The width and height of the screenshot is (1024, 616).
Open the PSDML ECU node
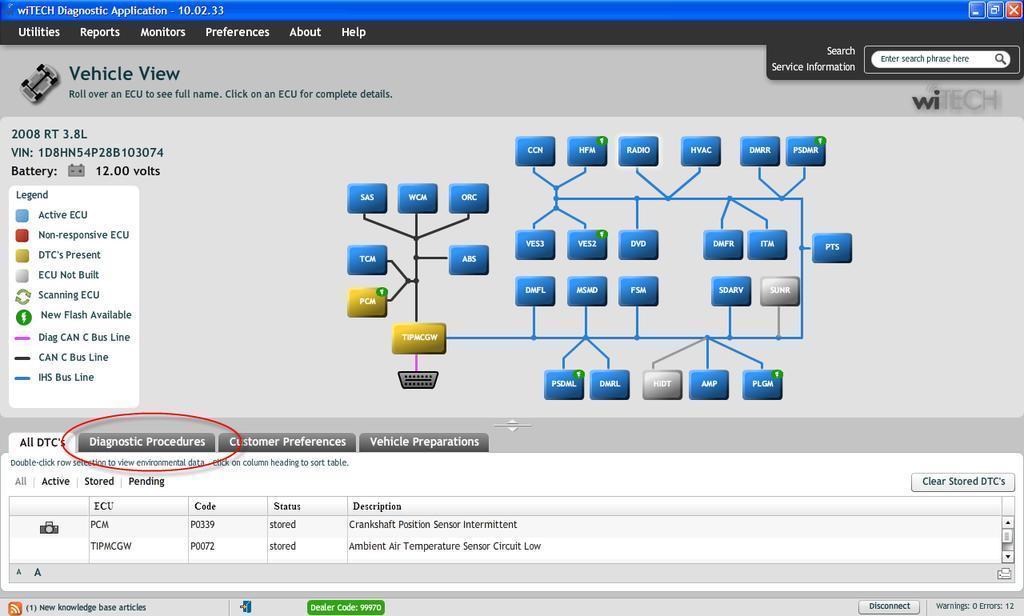(564, 384)
